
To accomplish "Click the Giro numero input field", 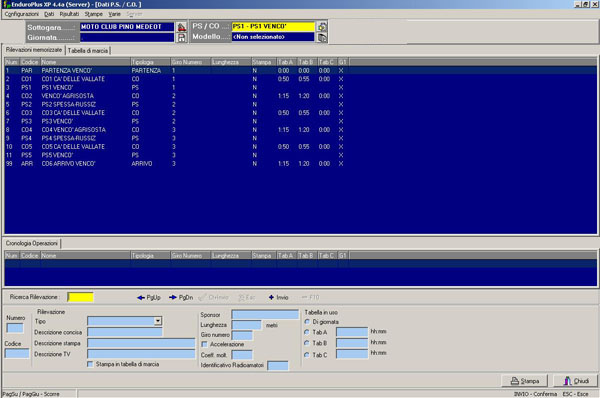I will 242,335.
